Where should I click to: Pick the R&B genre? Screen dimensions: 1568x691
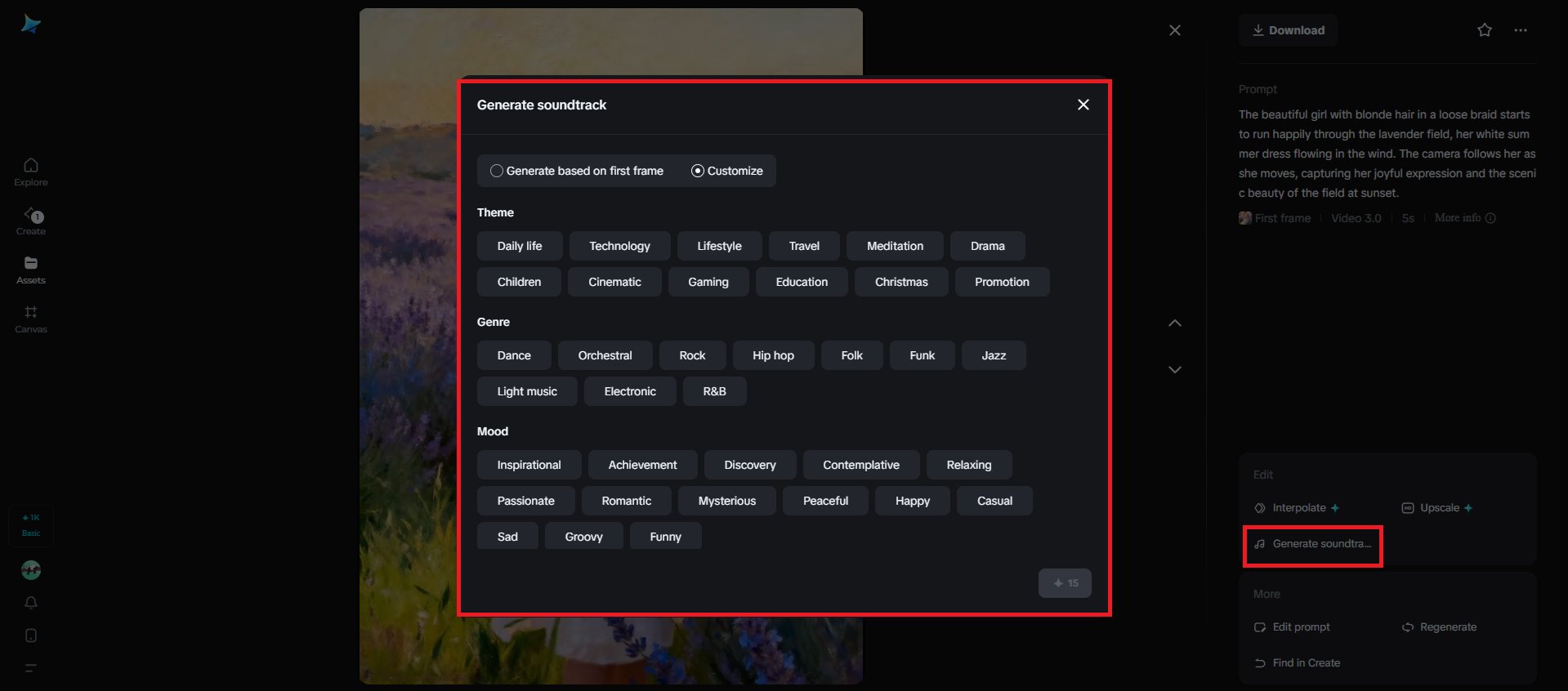point(715,391)
